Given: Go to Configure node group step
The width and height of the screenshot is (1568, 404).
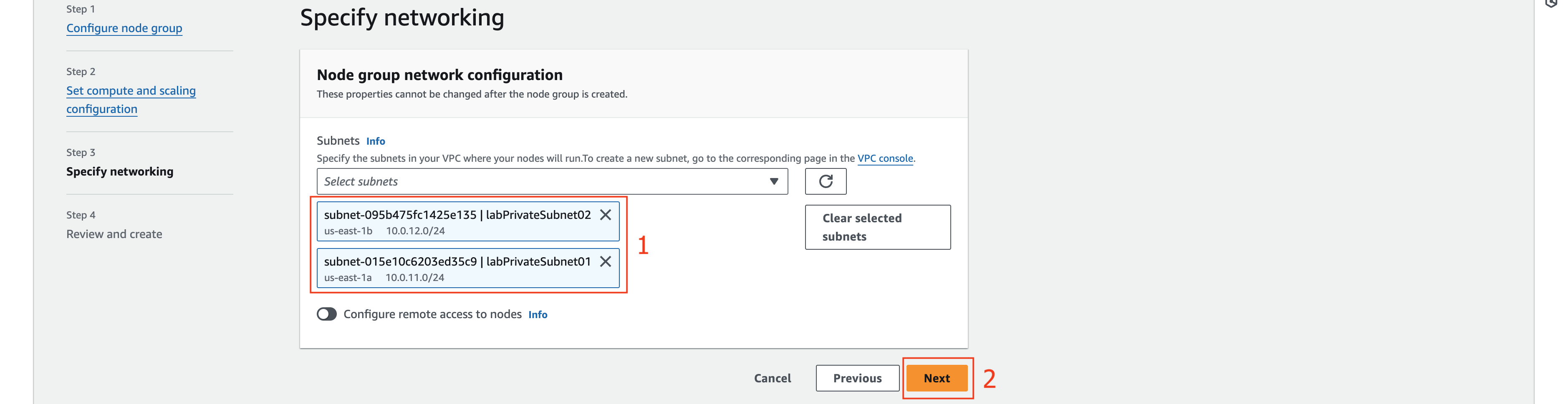Looking at the screenshot, I should click(x=124, y=28).
